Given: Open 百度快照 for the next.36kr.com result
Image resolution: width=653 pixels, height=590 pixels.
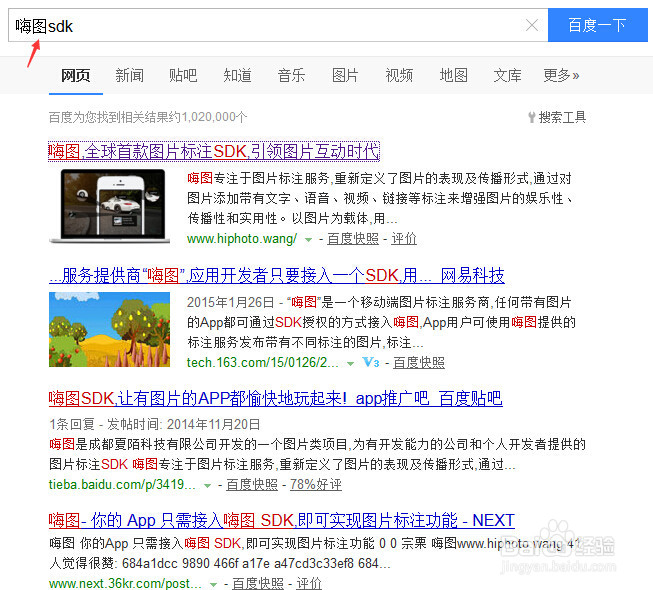Looking at the screenshot, I should pos(258,583).
